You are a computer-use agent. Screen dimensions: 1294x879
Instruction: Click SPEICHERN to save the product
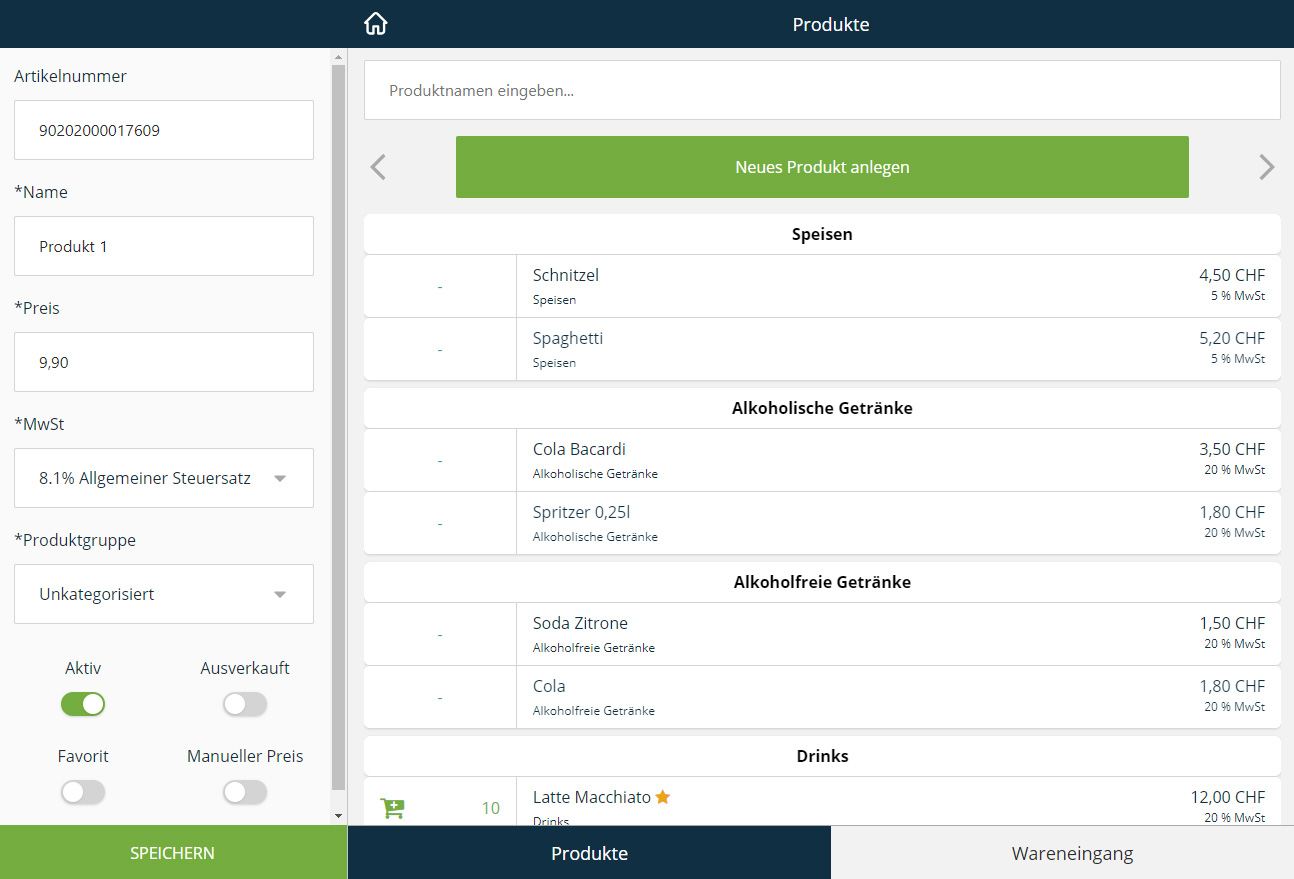[172, 853]
